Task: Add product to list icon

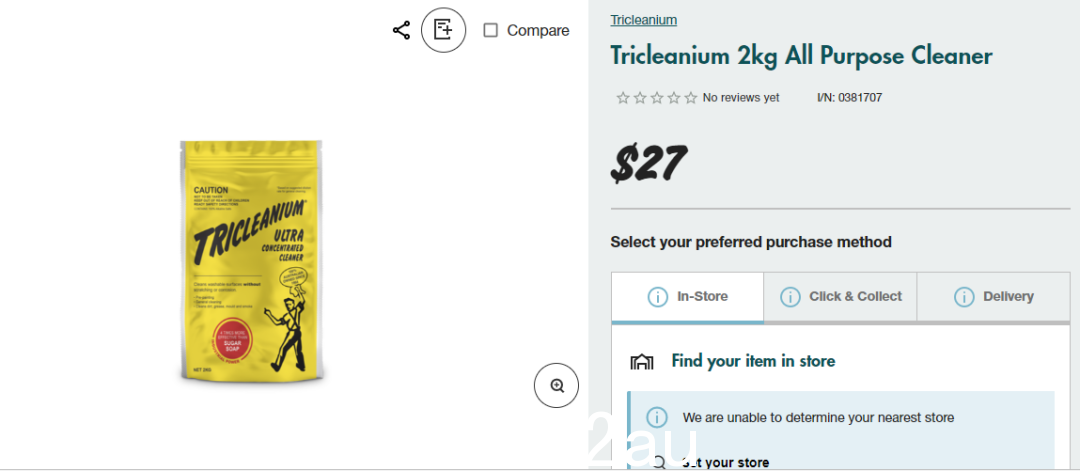Action: pyautogui.click(x=444, y=30)
